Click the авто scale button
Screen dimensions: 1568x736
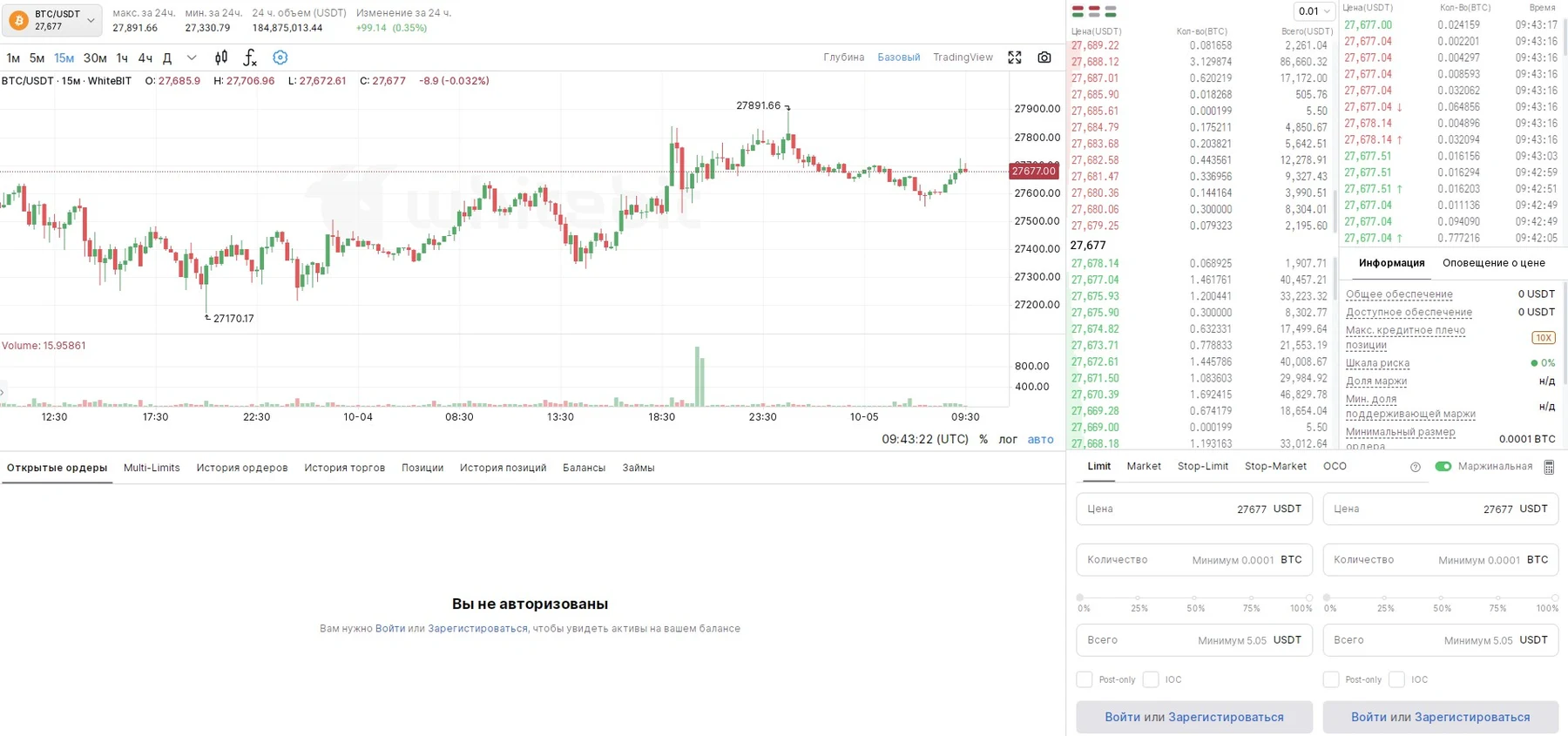(1040, 439)
